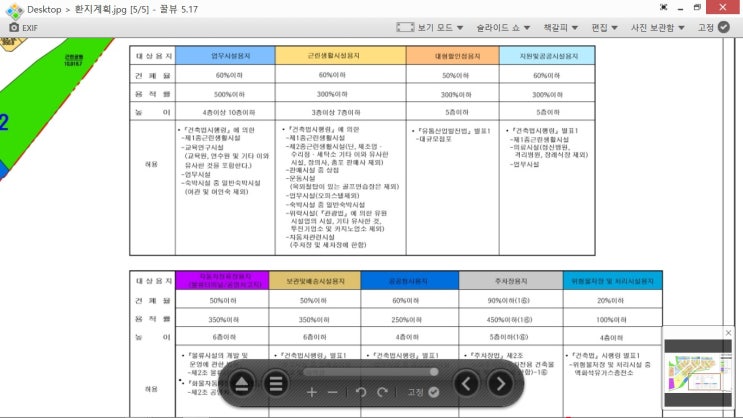
Task: Click the gray '주차장용지' header cell
Action: coord(511,281)
